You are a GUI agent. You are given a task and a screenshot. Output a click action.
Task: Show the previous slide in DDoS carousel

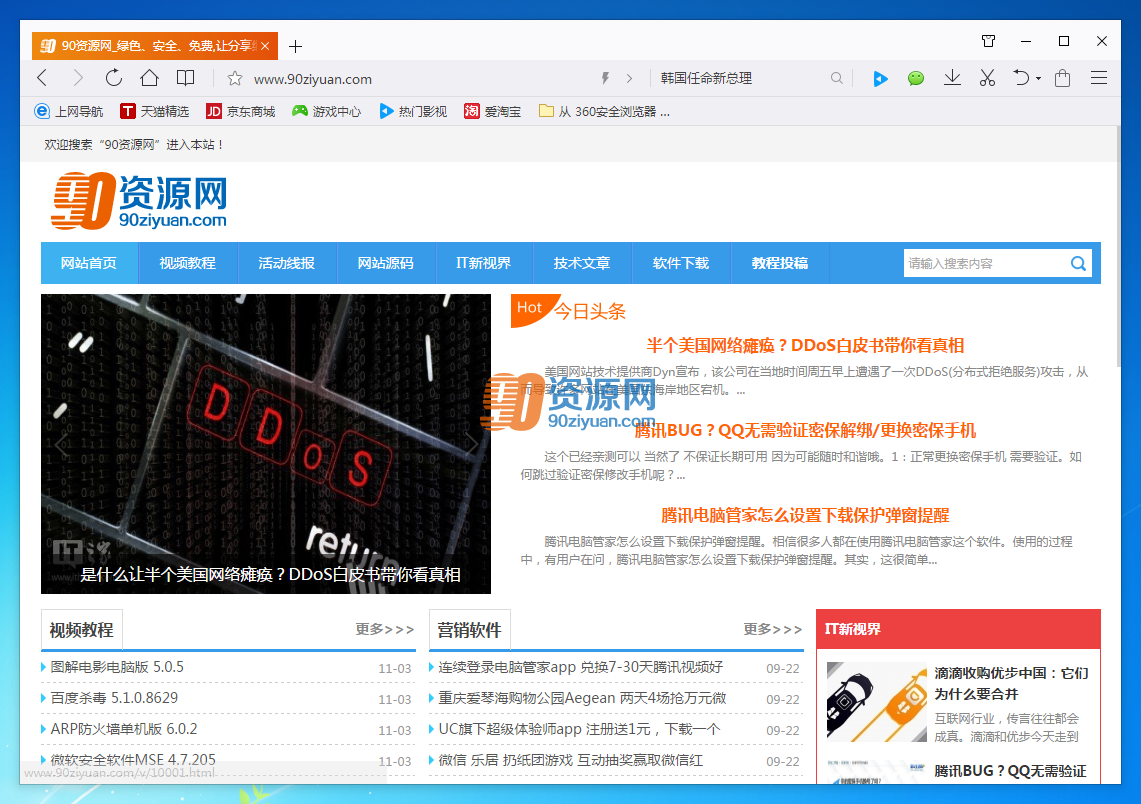60,444
